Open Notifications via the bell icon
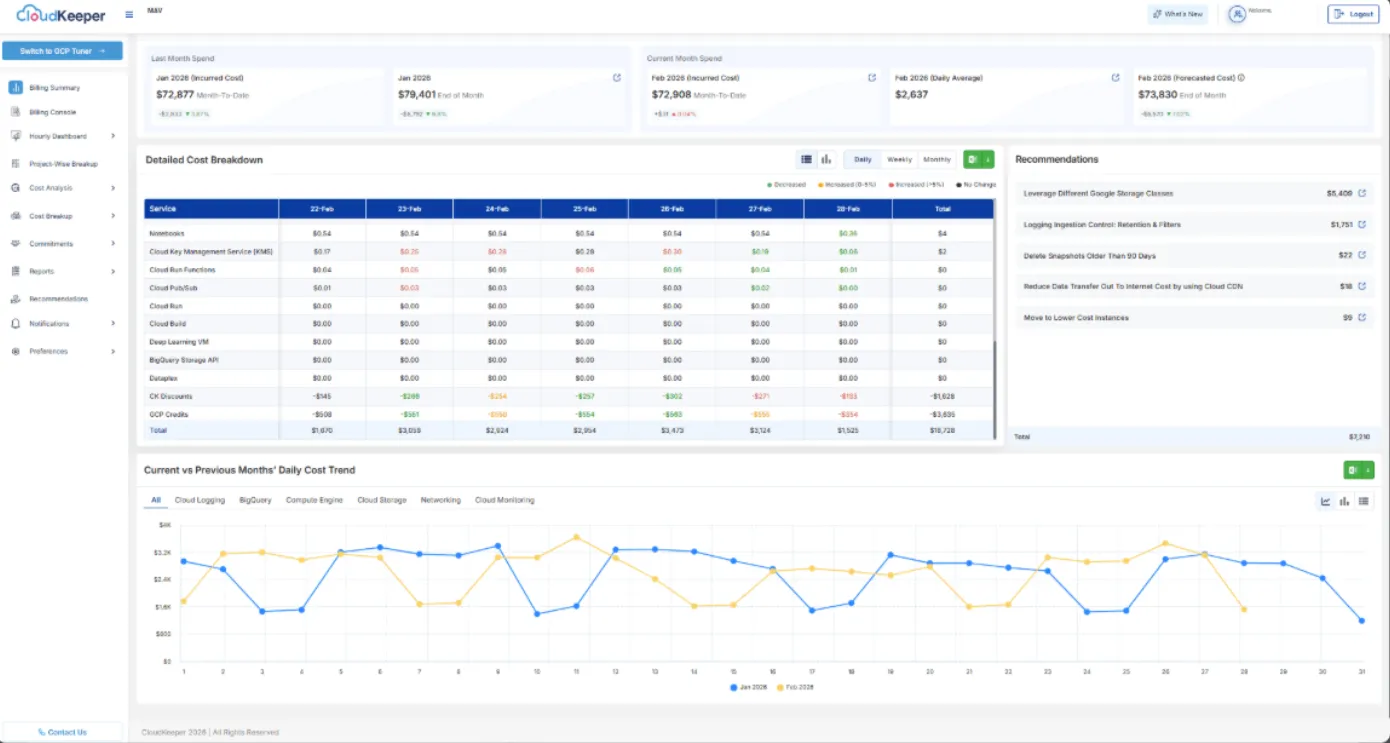Viewport: 1390px width, 743px height. pos(16,323)
